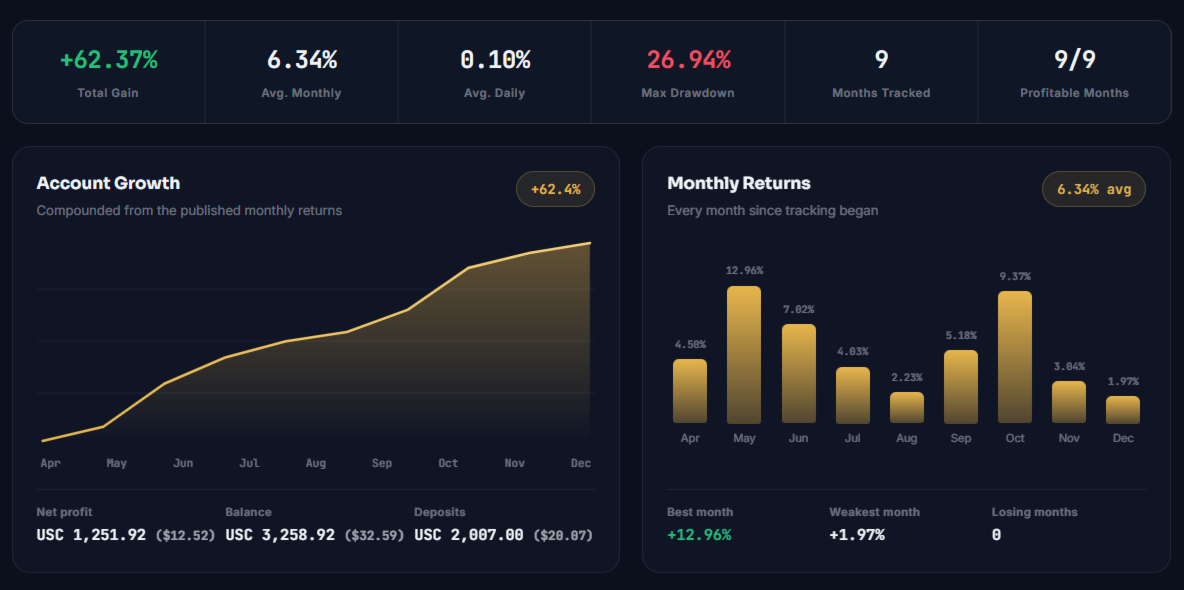Click the Account Growth heading
The image size is (1184, 590).
coord(108,183)
